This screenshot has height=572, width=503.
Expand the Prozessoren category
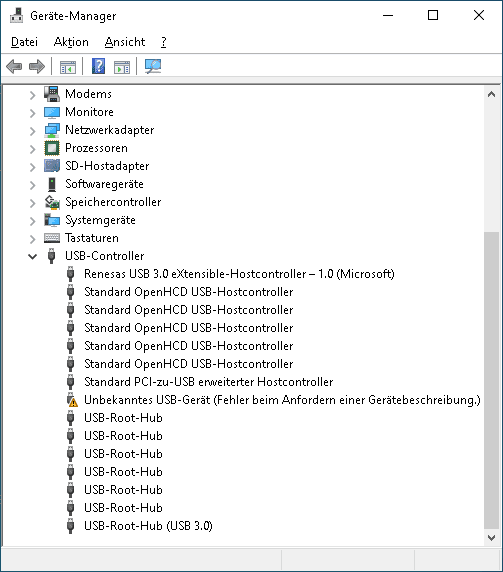[x=32, y=149]
